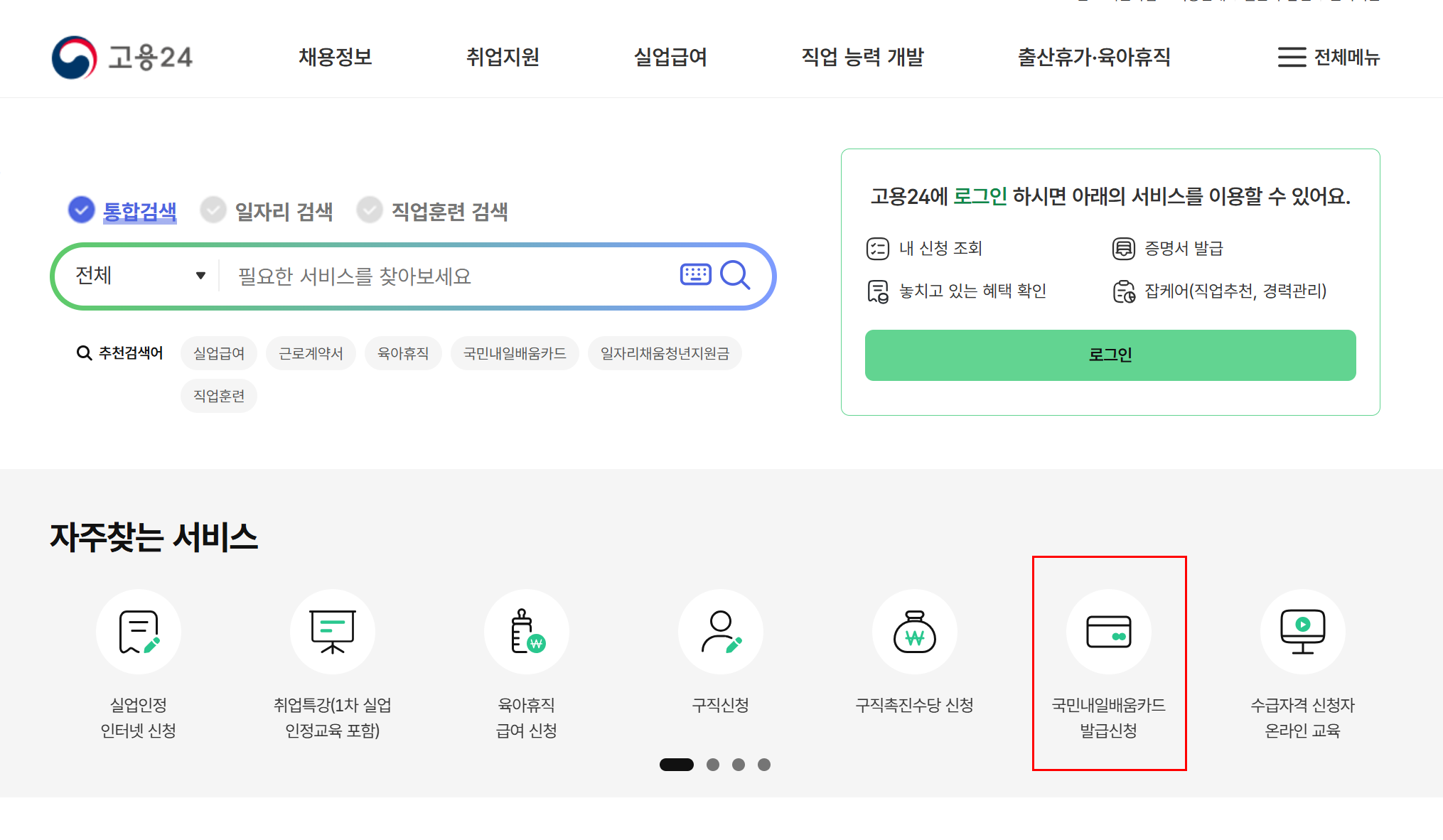Open 취업특강 presentation board icon

[332, 632]
